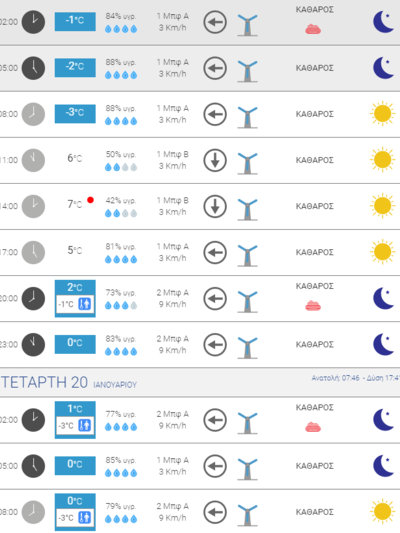The image size is (400, 533).
Task: Select the wind turbine icon in 23:00 row
Action: click(248, 348)
